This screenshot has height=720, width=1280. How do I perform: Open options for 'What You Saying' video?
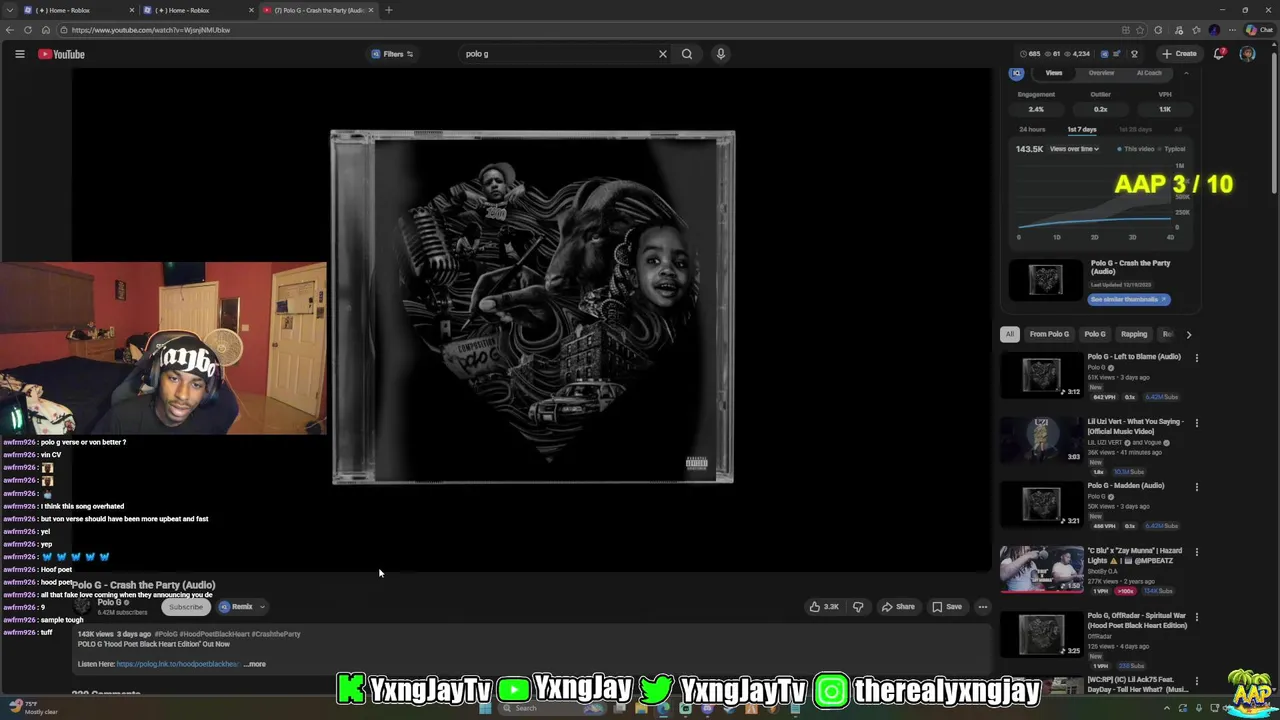(x=1196, y=422)
